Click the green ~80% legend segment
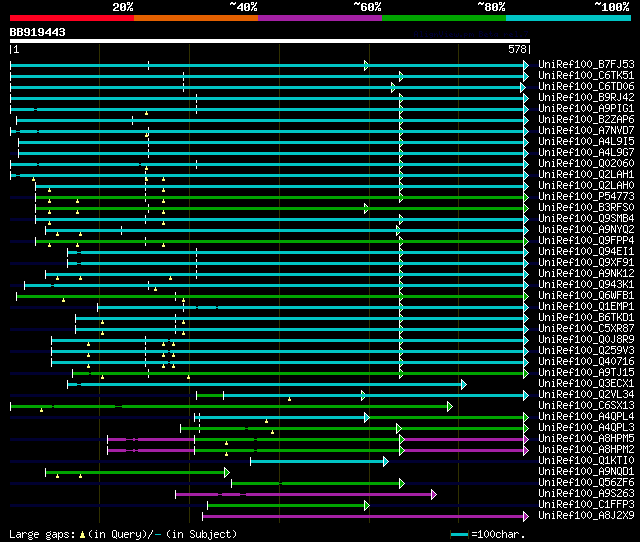640x542 pixels. 444,18
